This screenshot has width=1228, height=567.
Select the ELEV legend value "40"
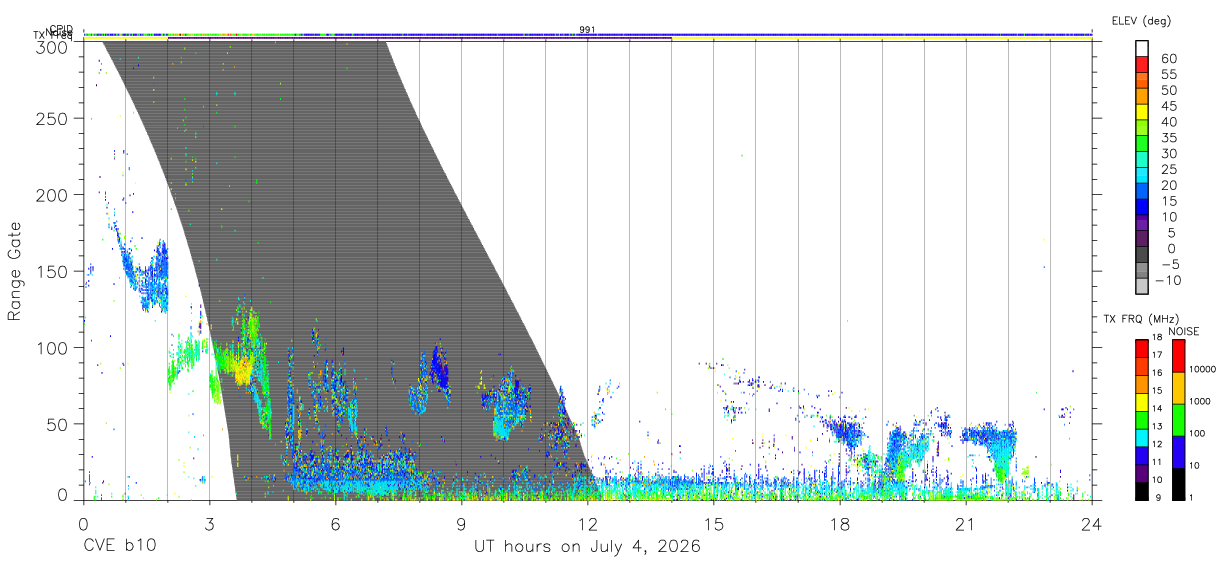click(x=1169, y=122)
